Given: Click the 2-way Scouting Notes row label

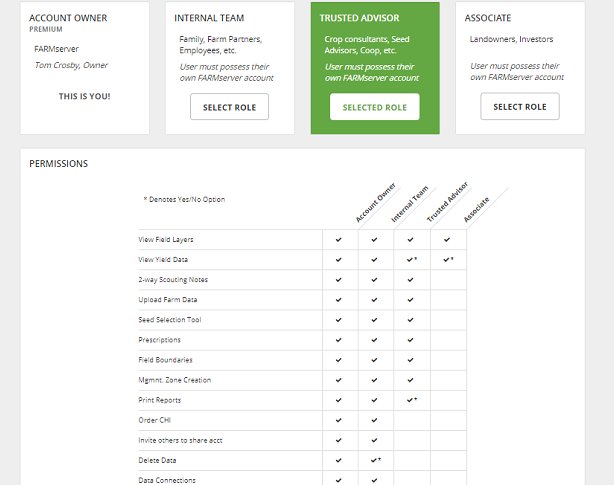Looking at the screenshot, I should [x=173, y=279].
